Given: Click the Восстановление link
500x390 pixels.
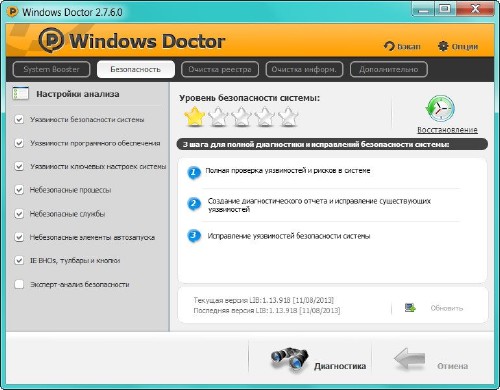Looking at the screenshot, I should point(447,130).
